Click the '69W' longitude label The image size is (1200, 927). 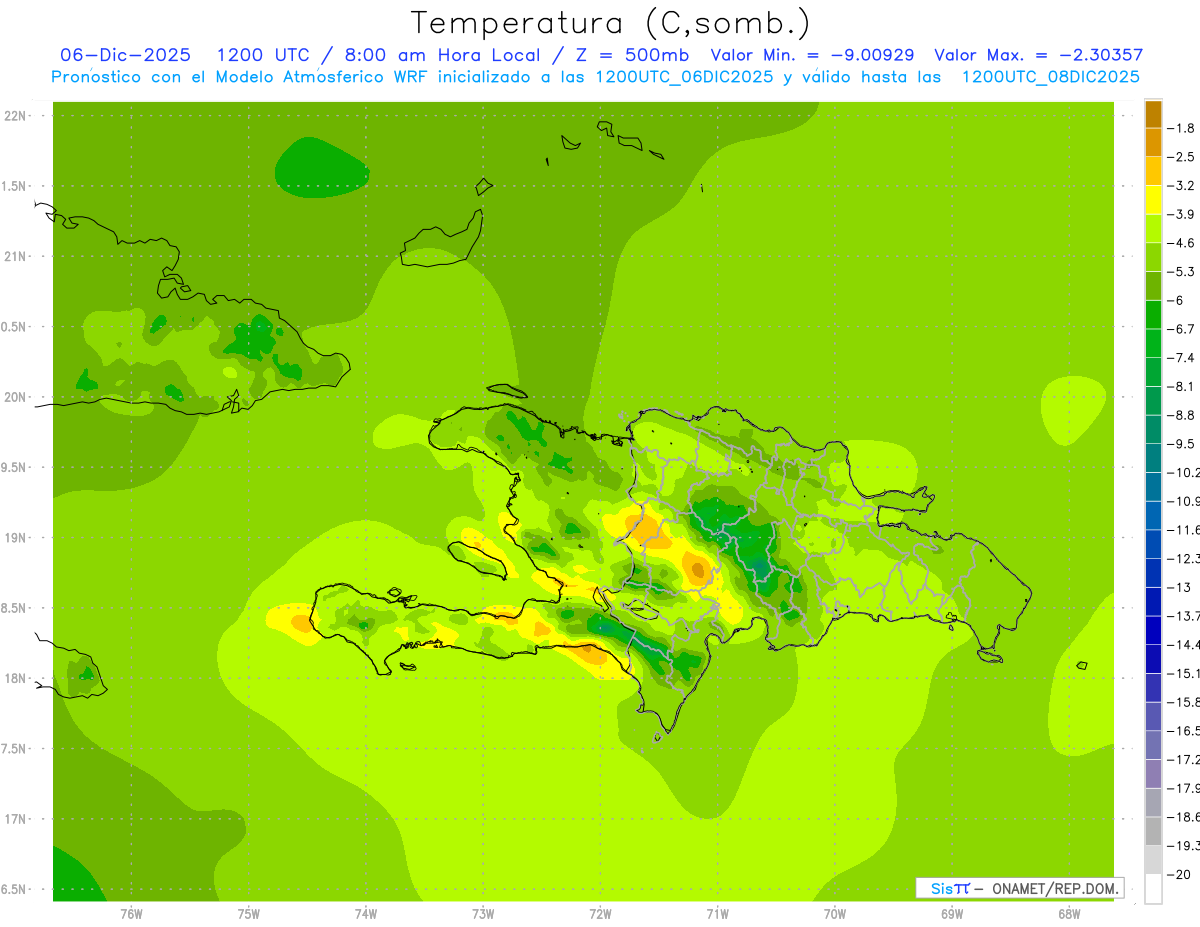tap(952, 914)
